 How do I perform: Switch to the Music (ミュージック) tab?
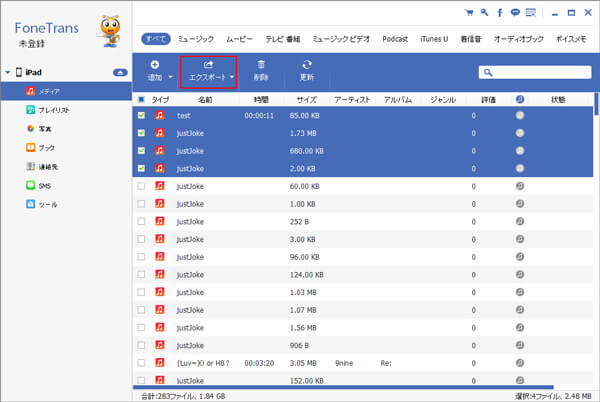tap(196, 39)
